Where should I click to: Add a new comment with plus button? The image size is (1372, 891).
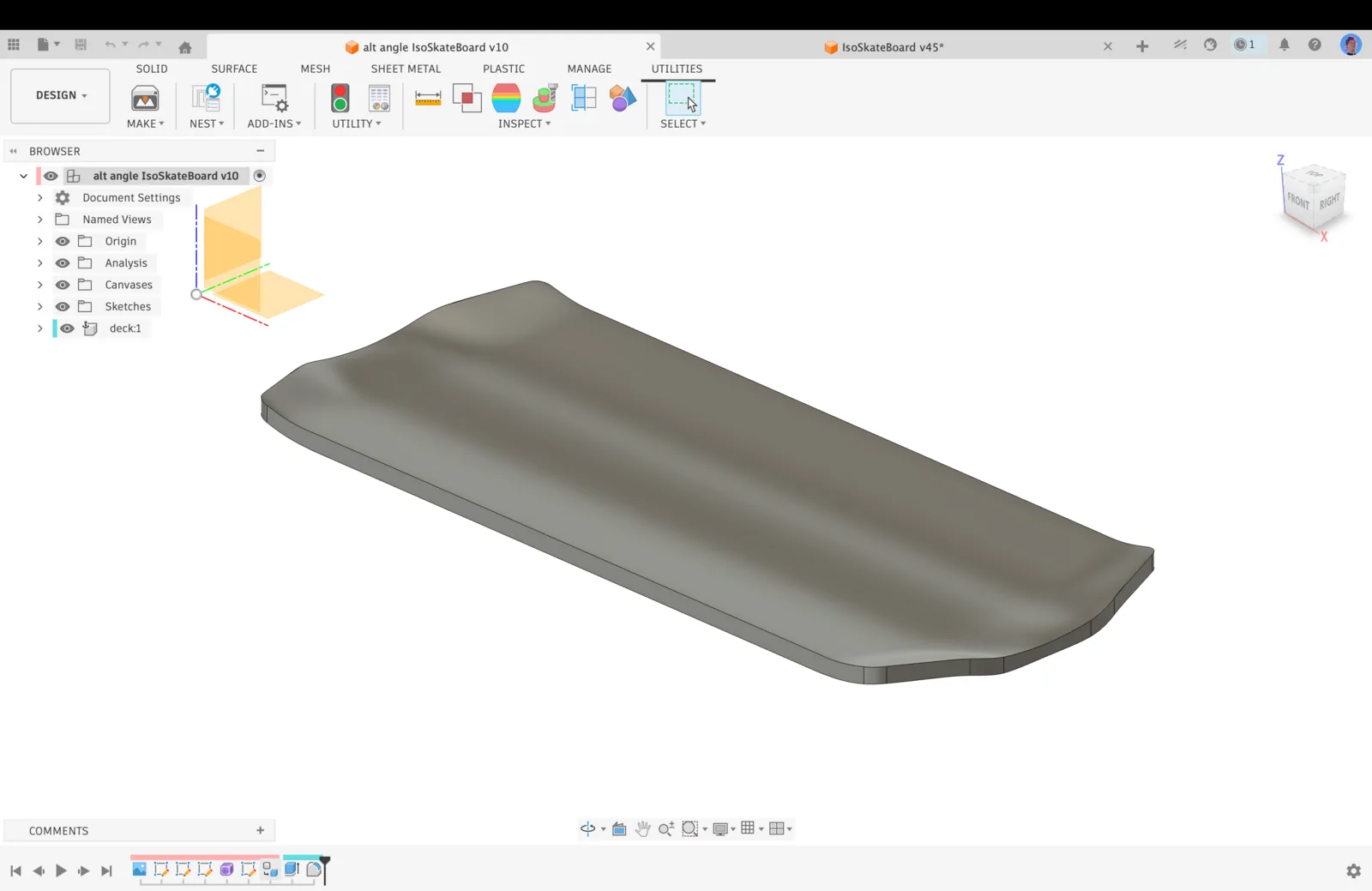tap(261, 830)
